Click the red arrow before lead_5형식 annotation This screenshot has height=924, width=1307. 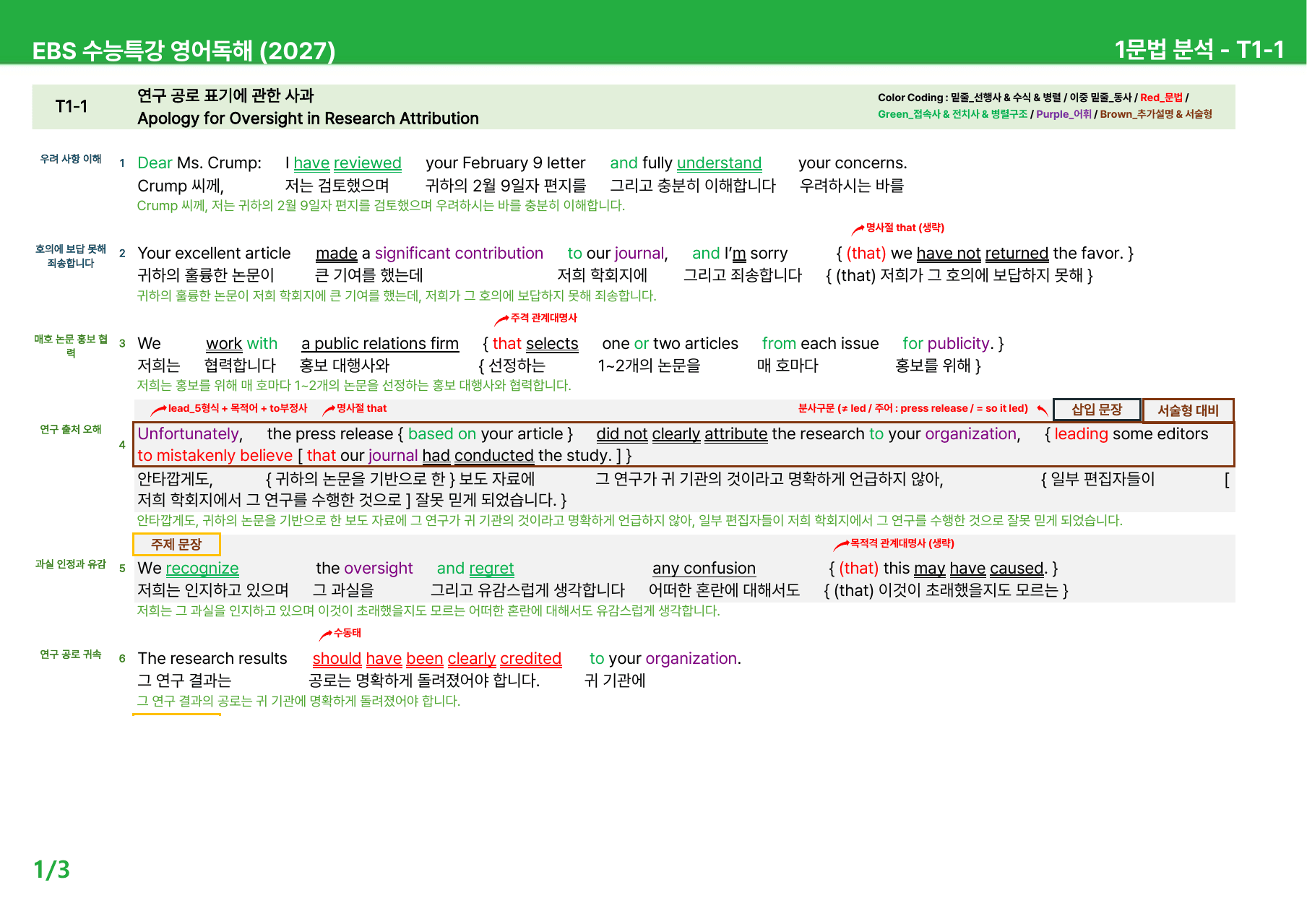(x=158, y=410)
